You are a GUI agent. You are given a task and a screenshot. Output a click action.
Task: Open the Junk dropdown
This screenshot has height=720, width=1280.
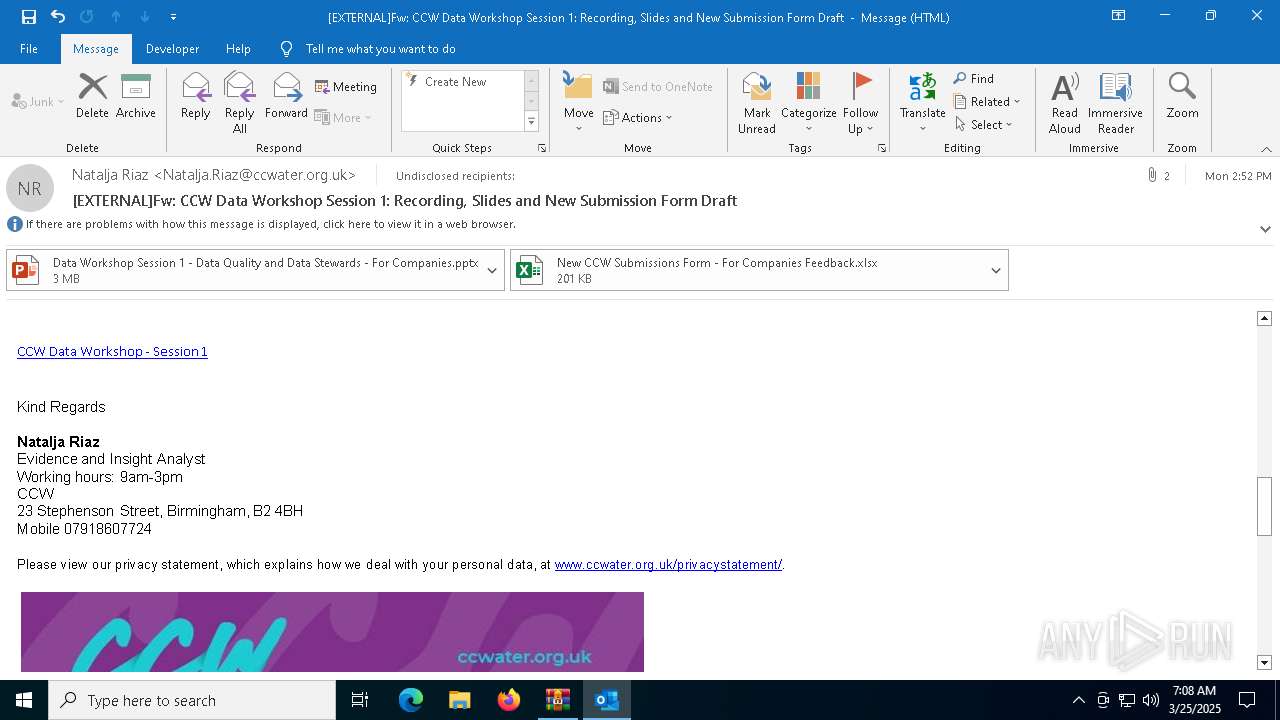pos(38,101)
